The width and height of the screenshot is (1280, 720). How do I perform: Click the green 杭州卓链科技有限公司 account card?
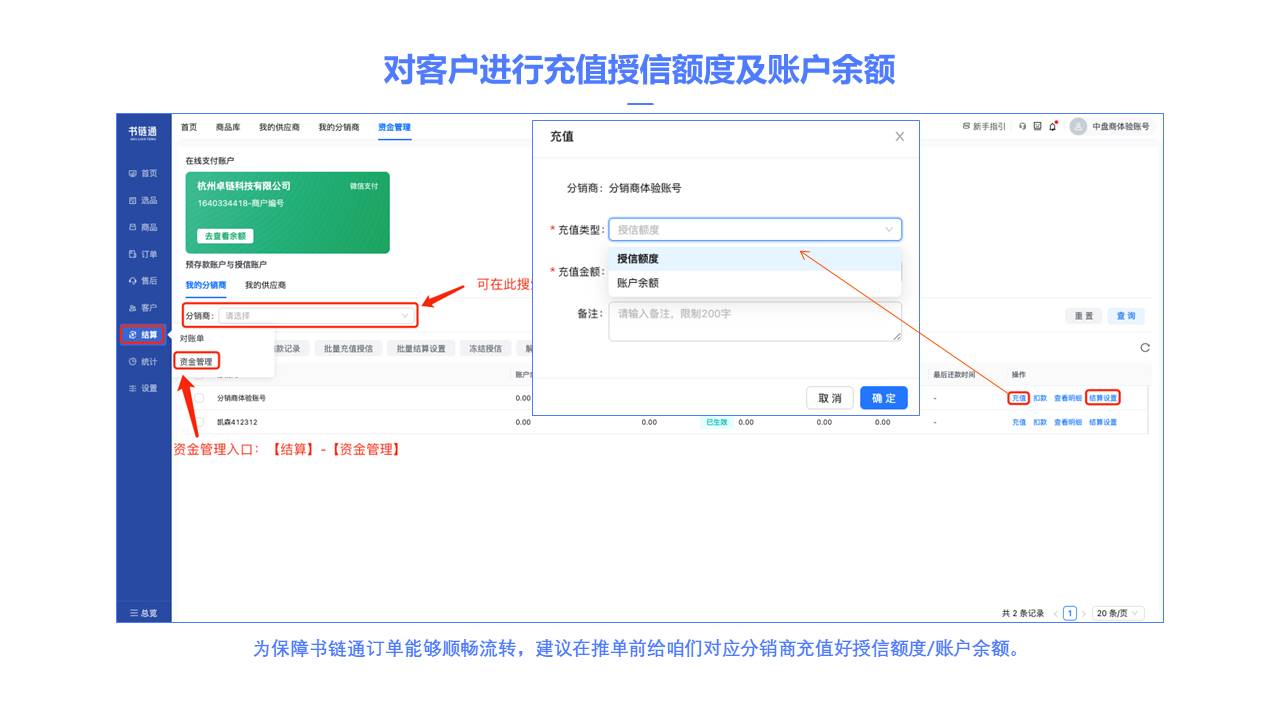pos(287,212)
